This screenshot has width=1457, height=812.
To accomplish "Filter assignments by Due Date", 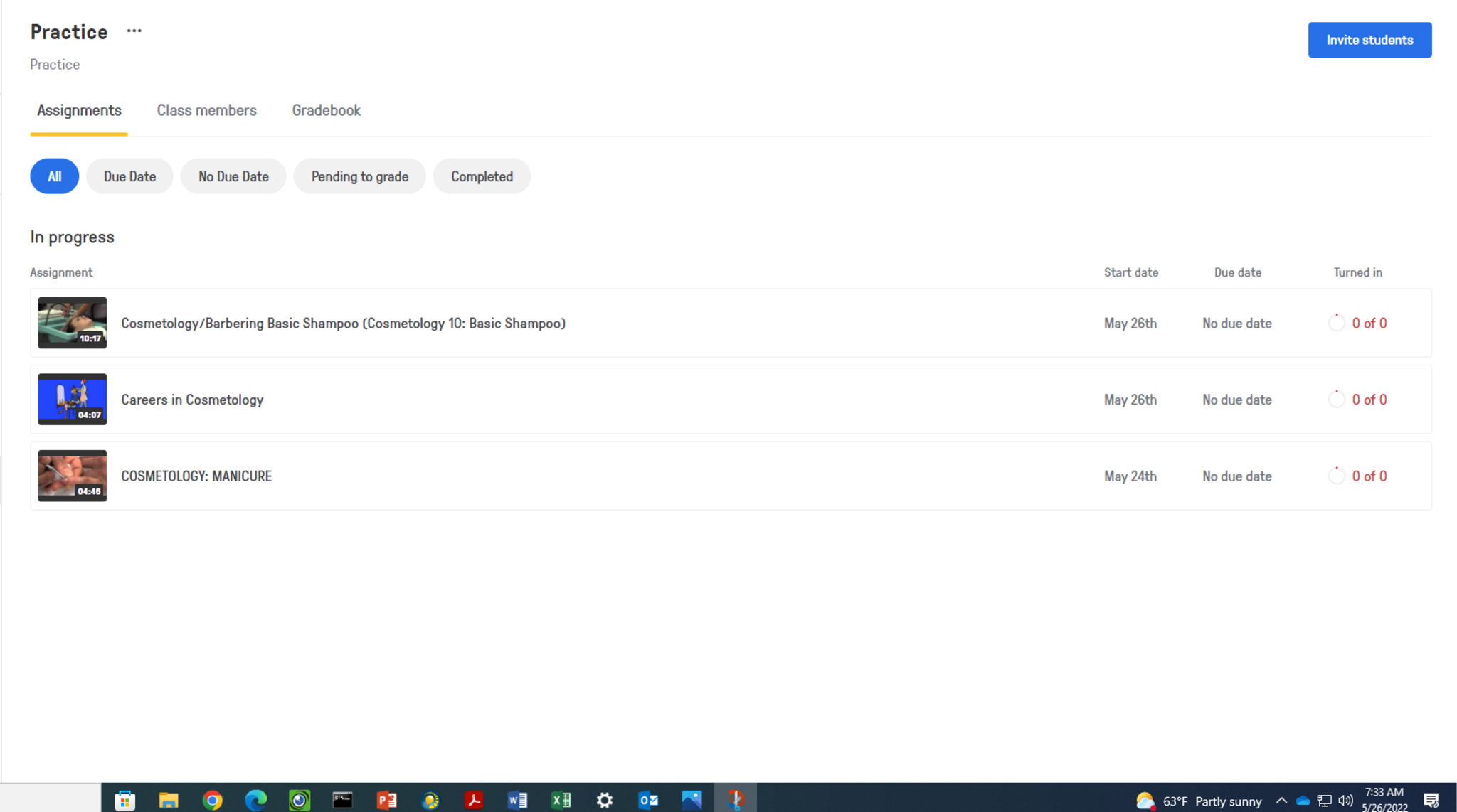I will pos(129,176).
